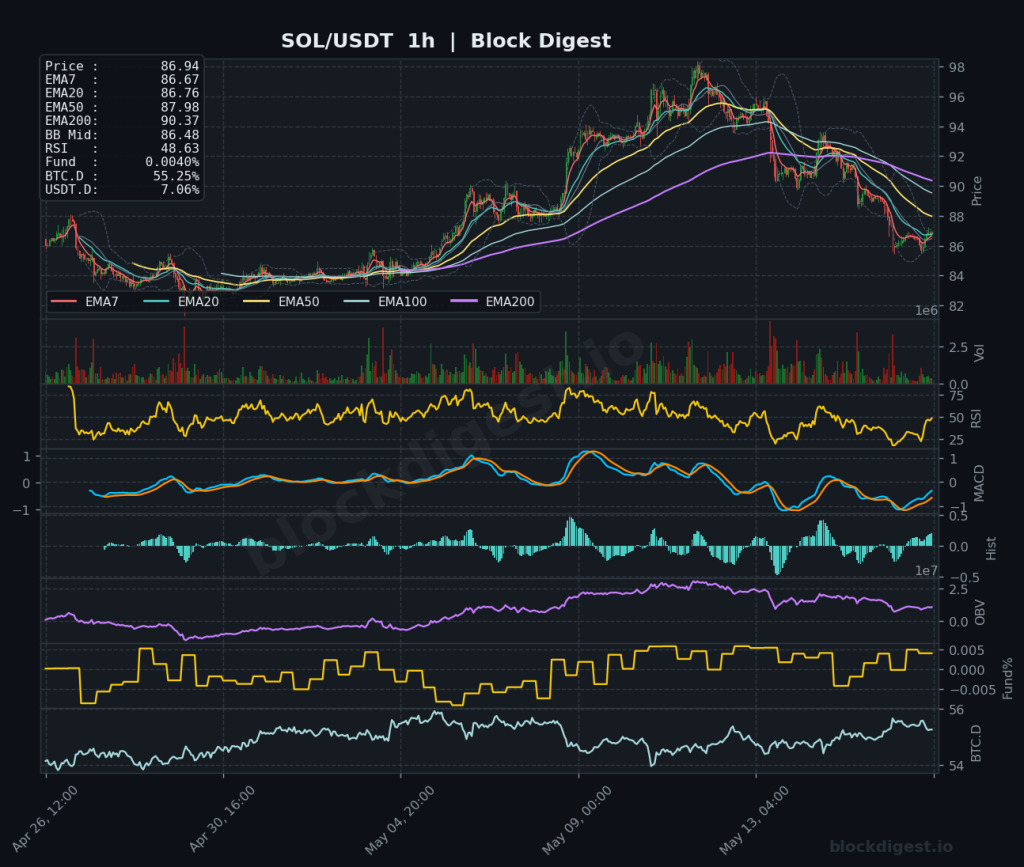Viewport: 1024px width, 867px height.
Task: Click the "25" tick on RSI axis
Action: click(955, 440)
